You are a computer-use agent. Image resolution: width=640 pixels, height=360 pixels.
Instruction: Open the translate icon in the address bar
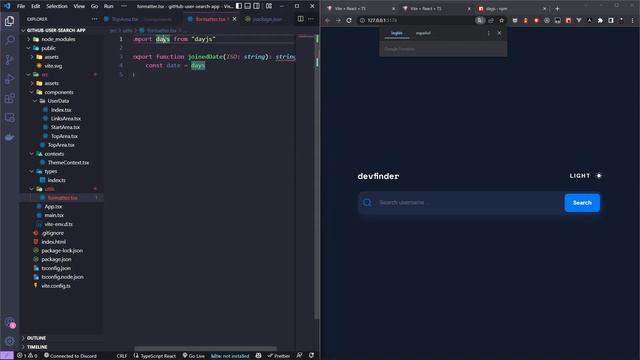click(x=480, y=20)
